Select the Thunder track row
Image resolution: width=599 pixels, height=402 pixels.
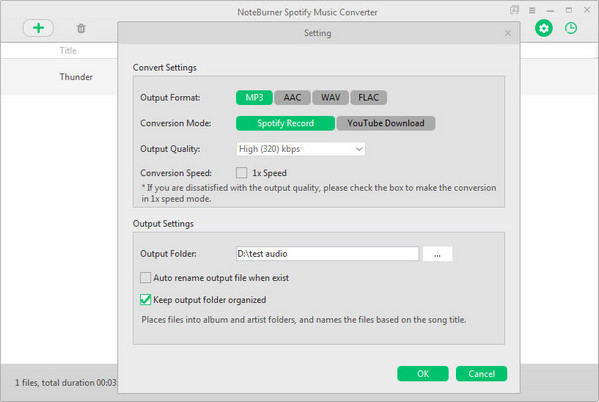tap(59, 77)
